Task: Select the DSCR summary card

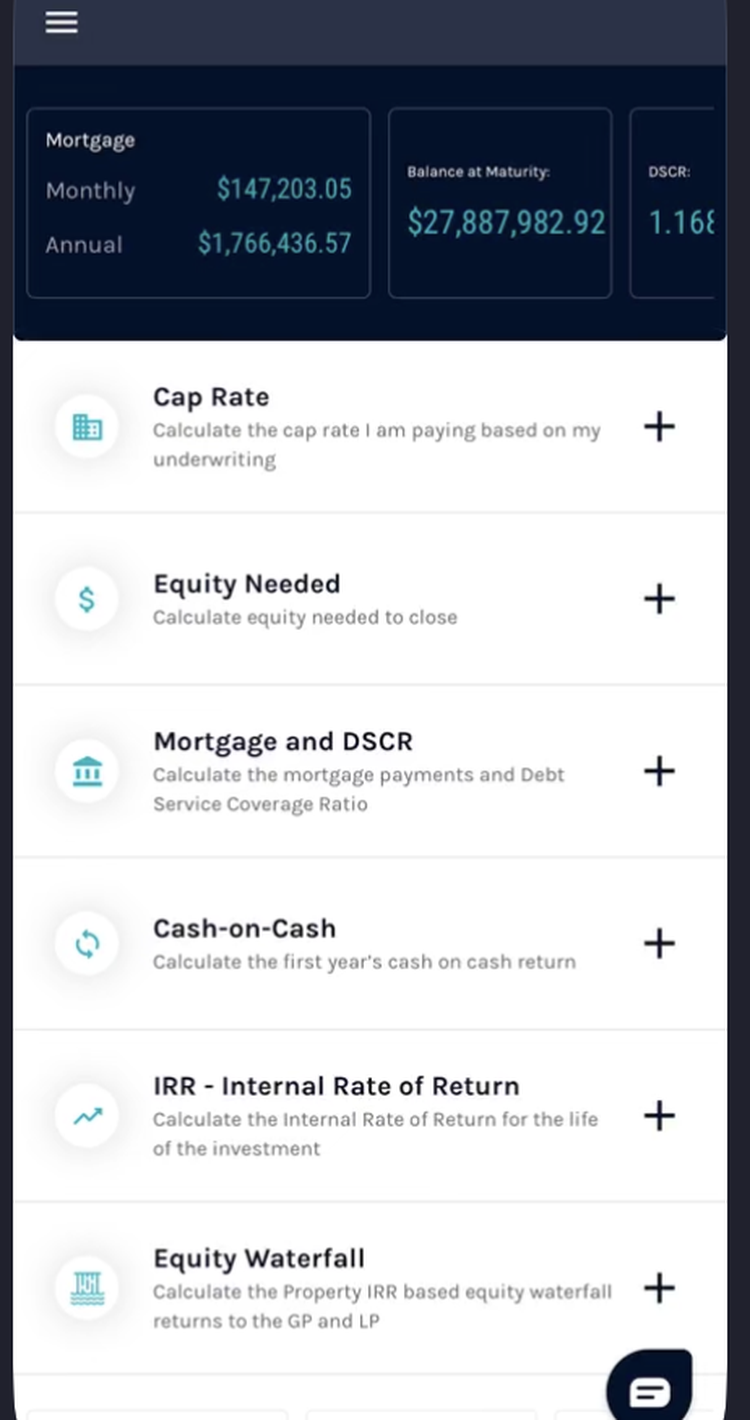Action: (x=672, y=203)
